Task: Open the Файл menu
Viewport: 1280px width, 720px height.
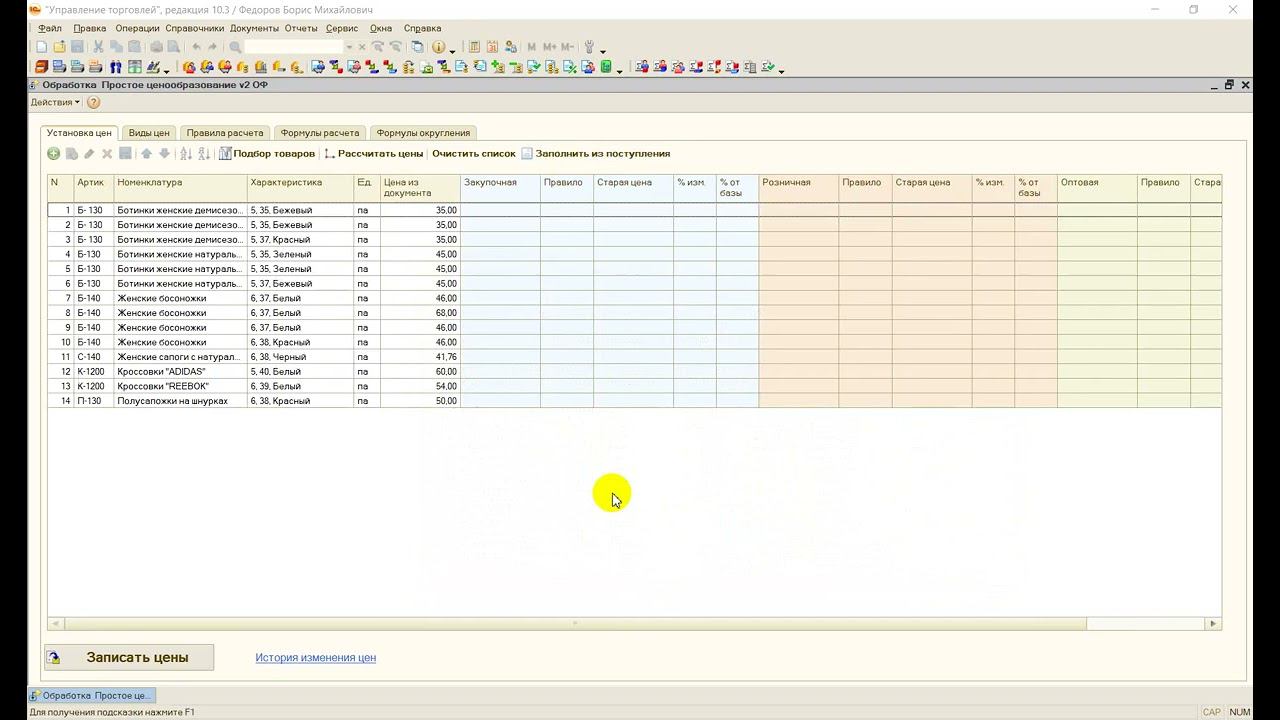Action: [49, 28]
